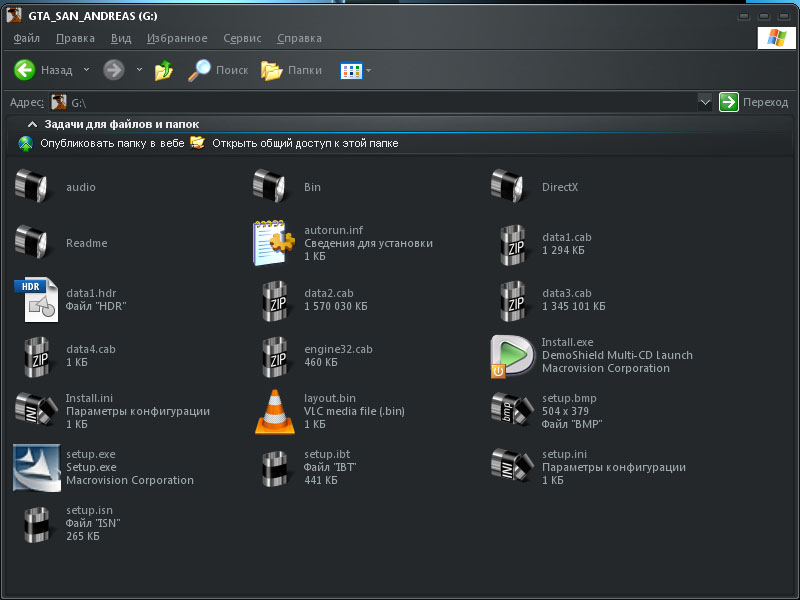Open the Избранное menu
The width and height of the screenshot is (800, 600).
pos(177,38)
